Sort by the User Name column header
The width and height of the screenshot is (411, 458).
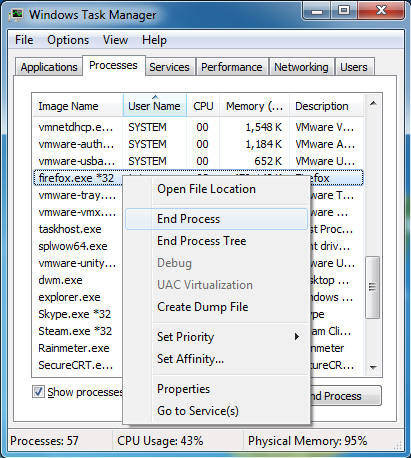point(155,106)
